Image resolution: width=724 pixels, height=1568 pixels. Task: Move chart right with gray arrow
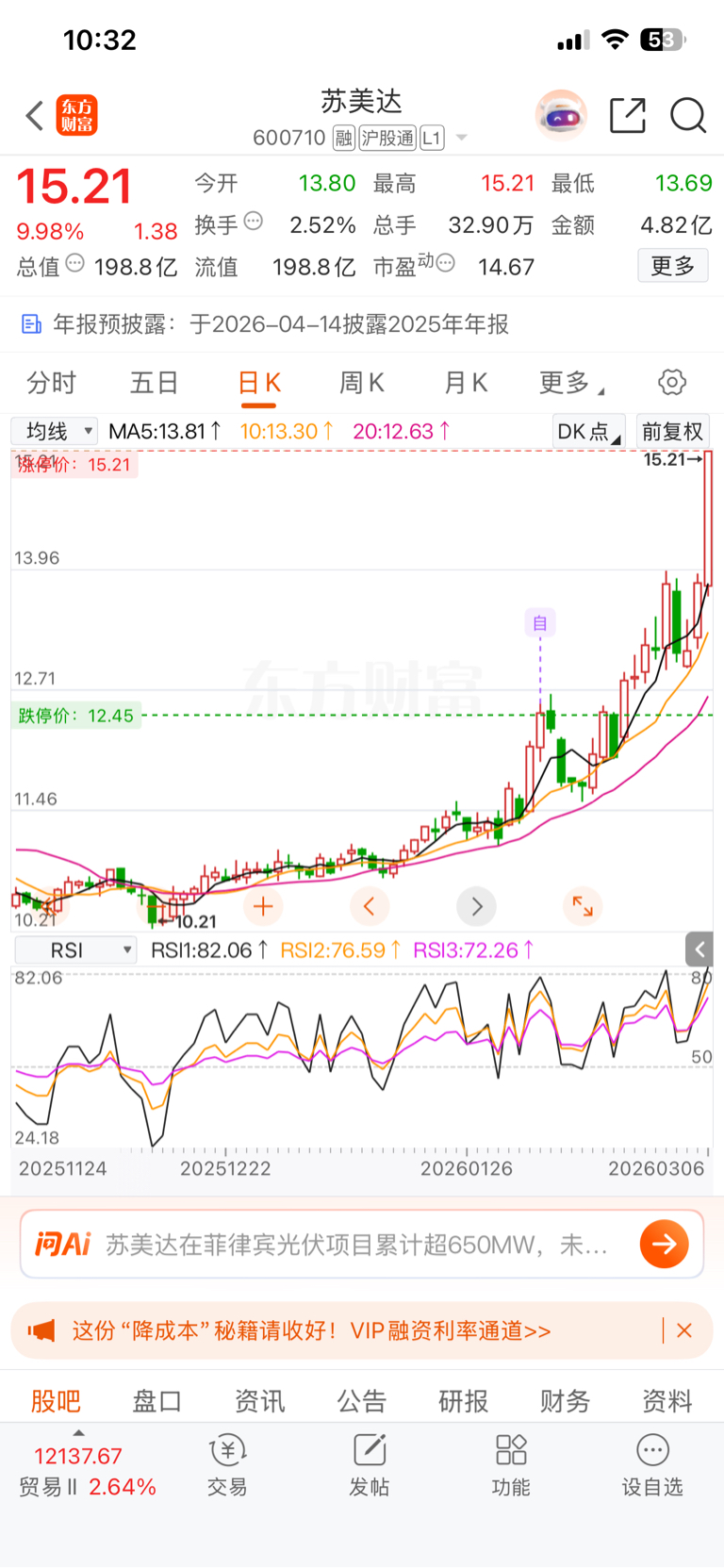[x=476, y=907]
